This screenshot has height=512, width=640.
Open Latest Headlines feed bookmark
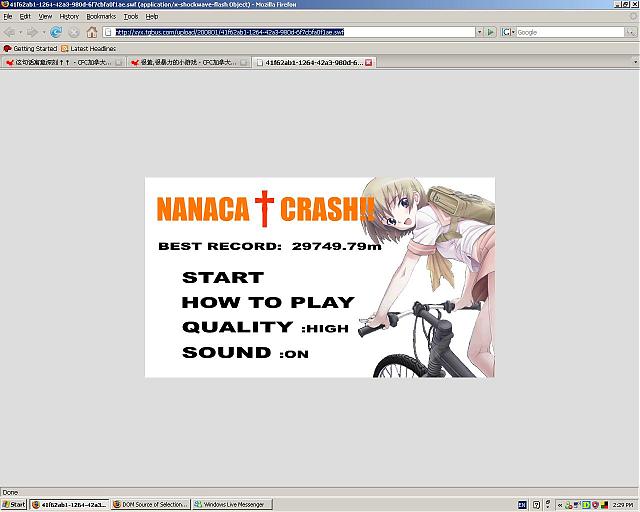click(88, 48)
